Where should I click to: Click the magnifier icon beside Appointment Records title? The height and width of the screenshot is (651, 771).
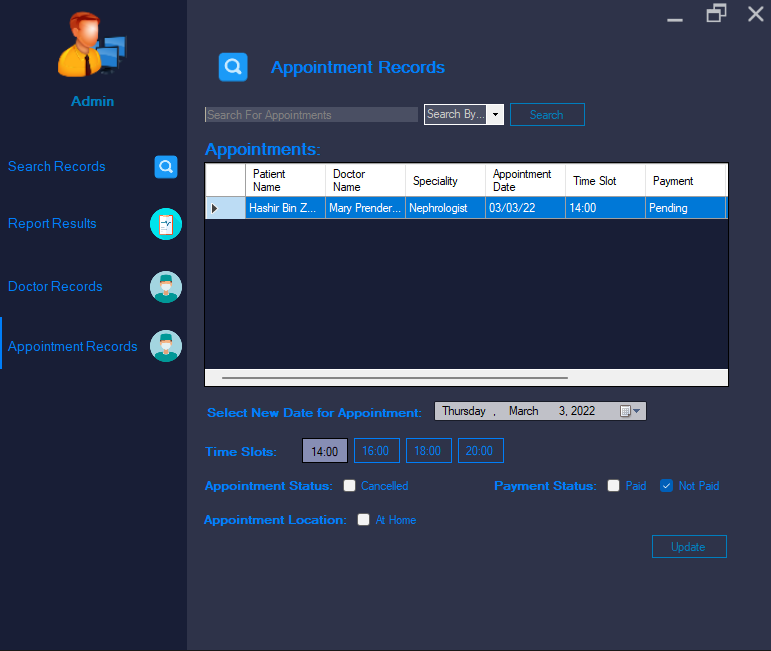233,67
